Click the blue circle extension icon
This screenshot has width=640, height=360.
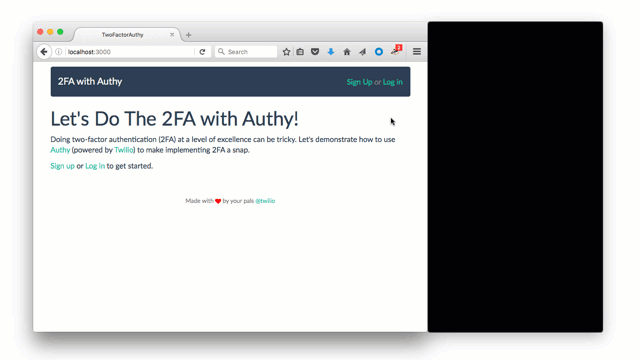coord(379,52)
